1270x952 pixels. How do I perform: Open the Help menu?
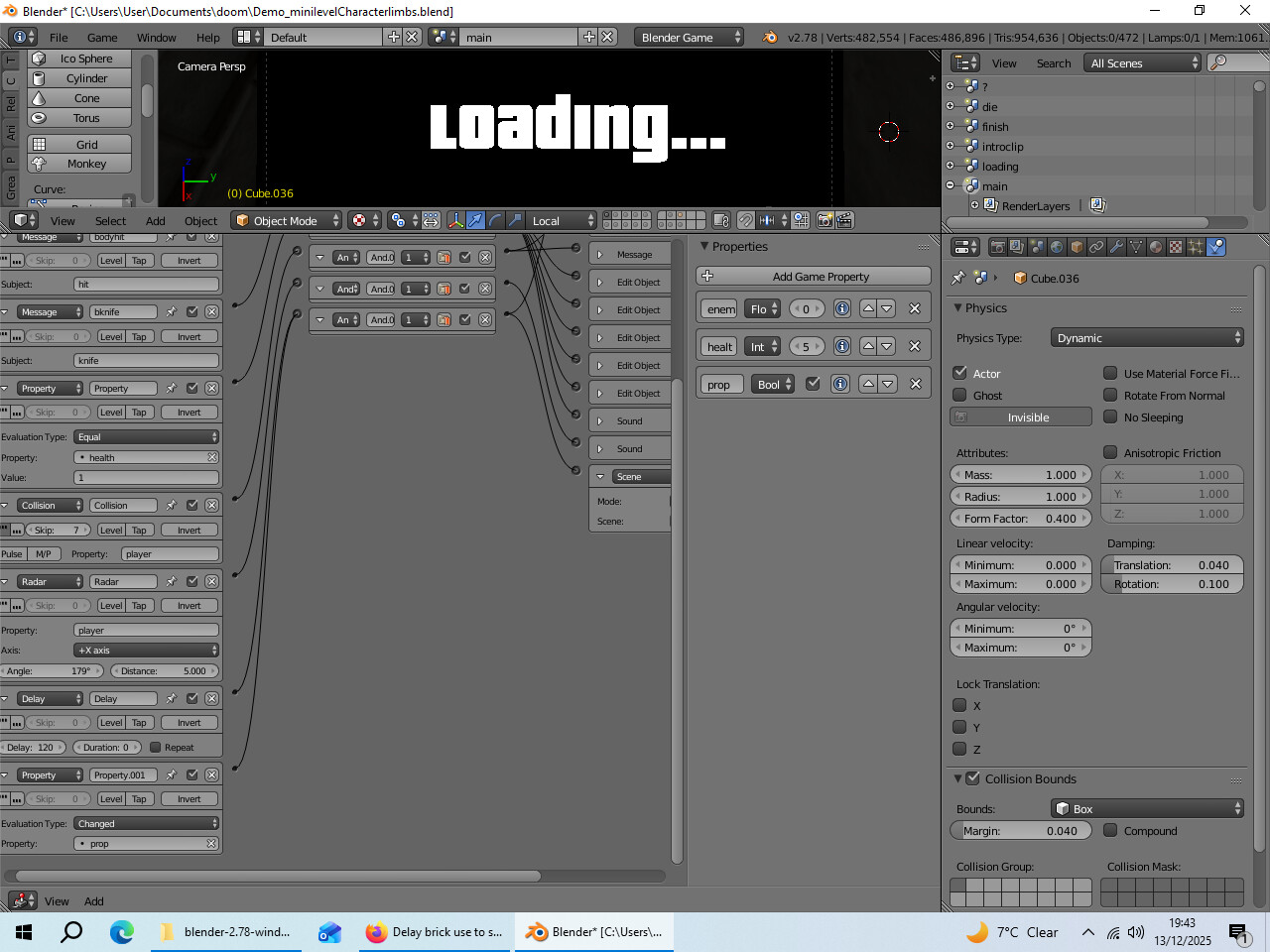[x=208, y=38]
